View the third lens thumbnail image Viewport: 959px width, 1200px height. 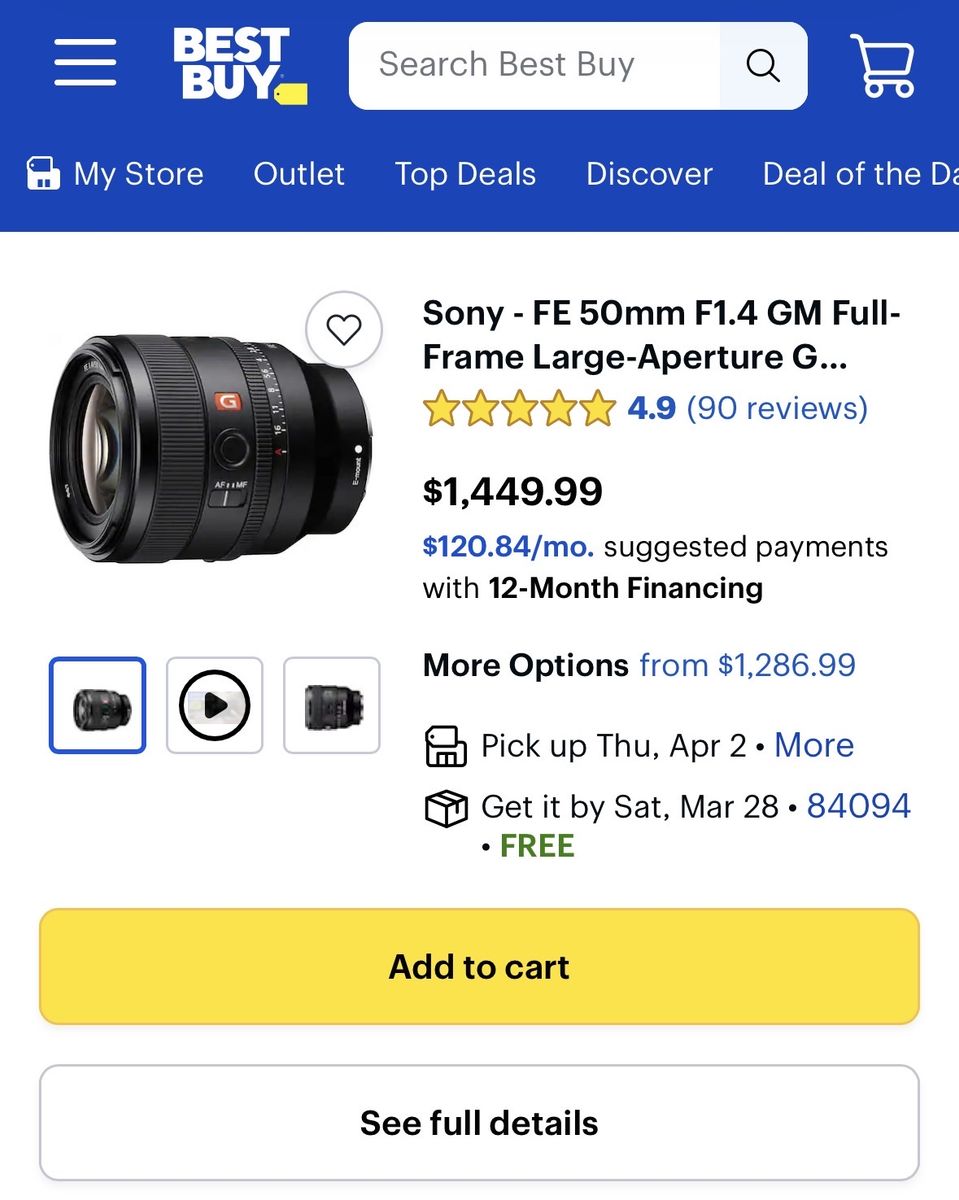pyautogui.click(x=332, y=705)
